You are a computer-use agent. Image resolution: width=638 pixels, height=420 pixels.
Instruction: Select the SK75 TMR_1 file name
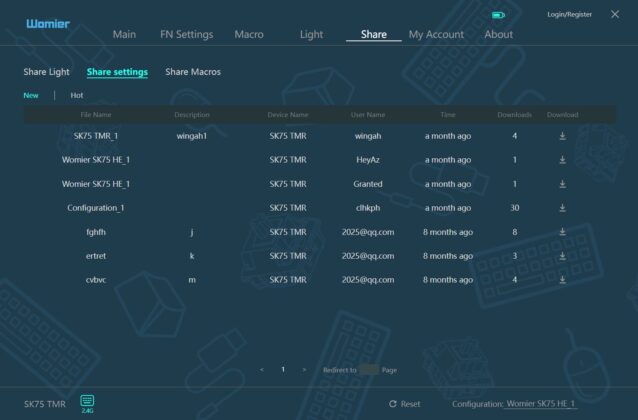96,136
